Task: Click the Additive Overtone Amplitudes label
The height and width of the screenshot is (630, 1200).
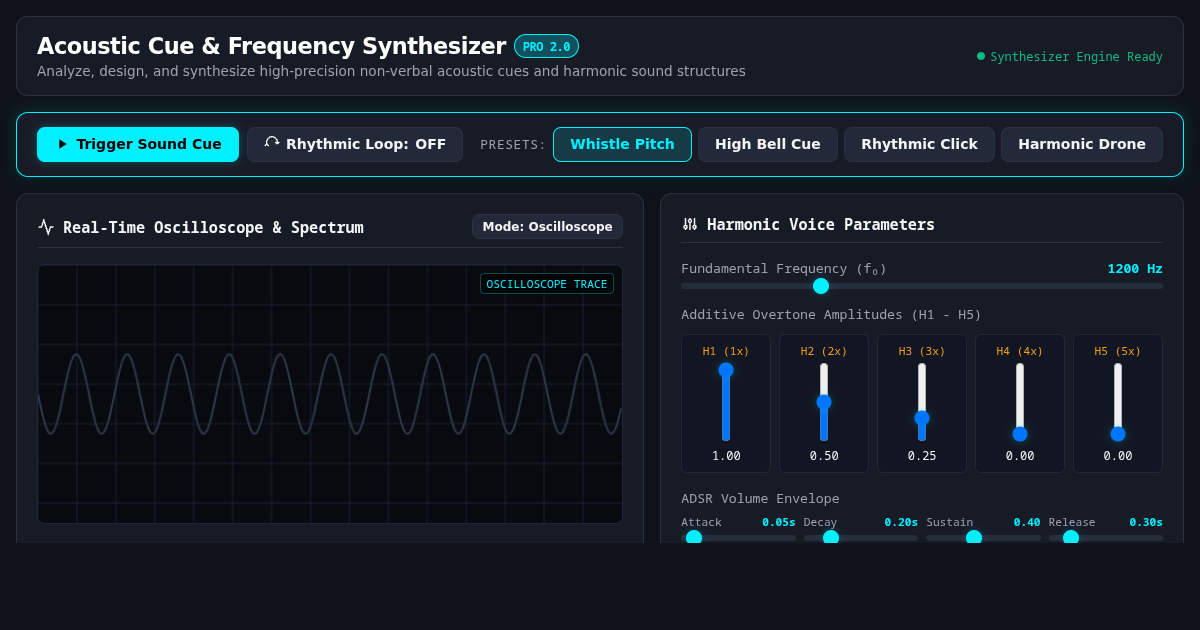Action: tap(831, 314)
